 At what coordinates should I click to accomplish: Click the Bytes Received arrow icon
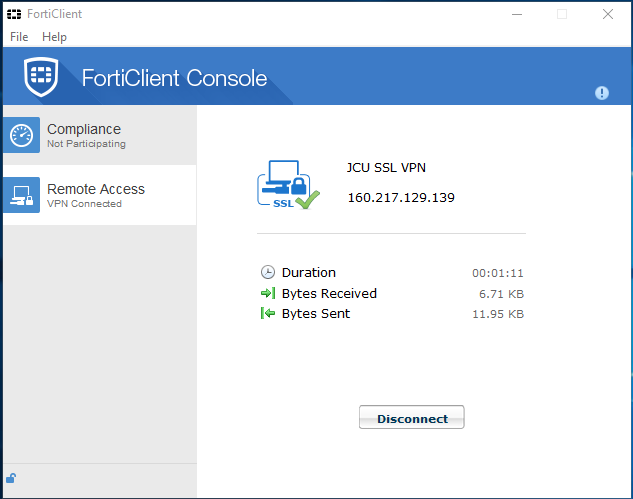pos(268,293)
